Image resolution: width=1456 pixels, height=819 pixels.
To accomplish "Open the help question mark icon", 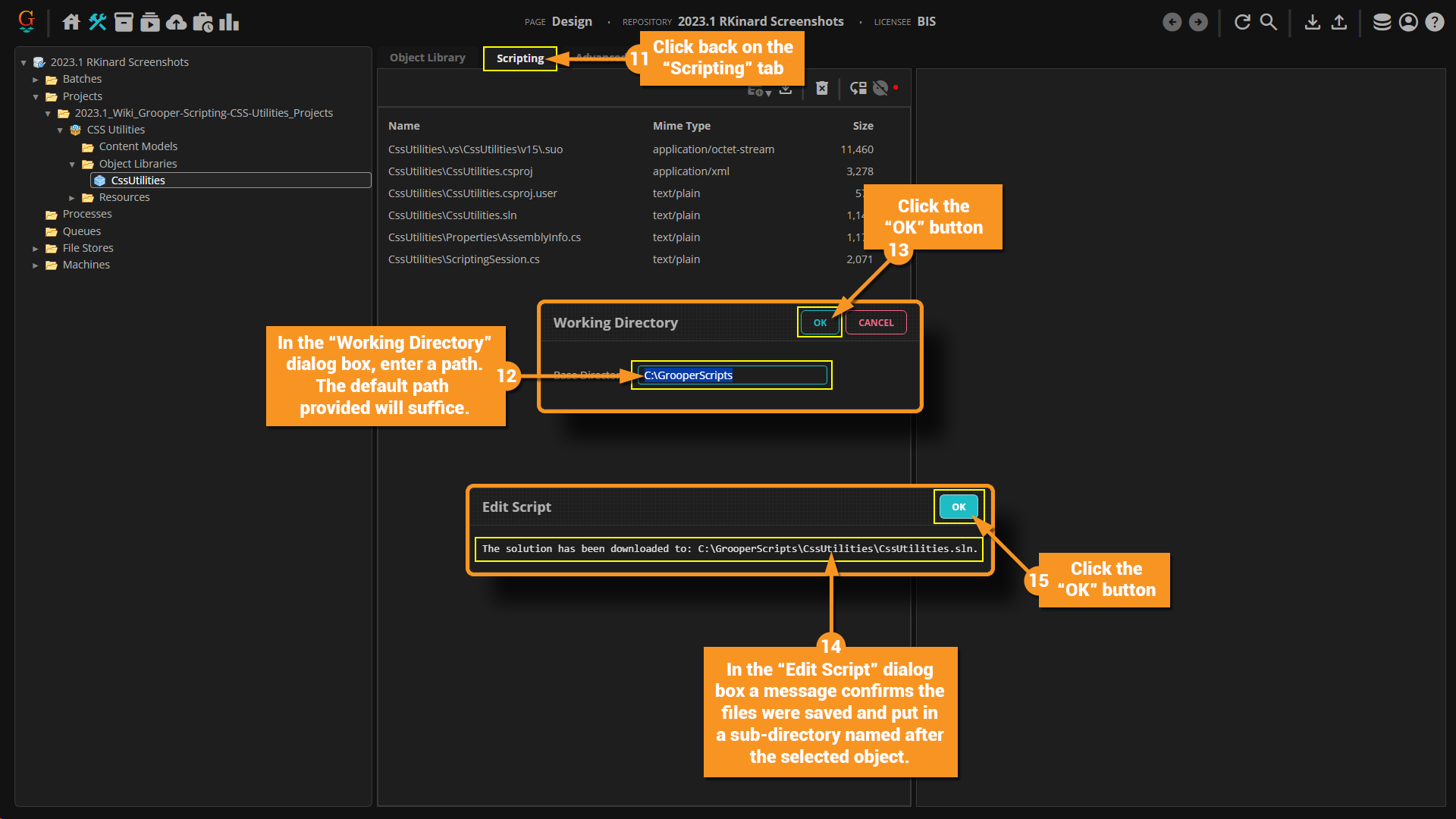I will (1434, 22).
